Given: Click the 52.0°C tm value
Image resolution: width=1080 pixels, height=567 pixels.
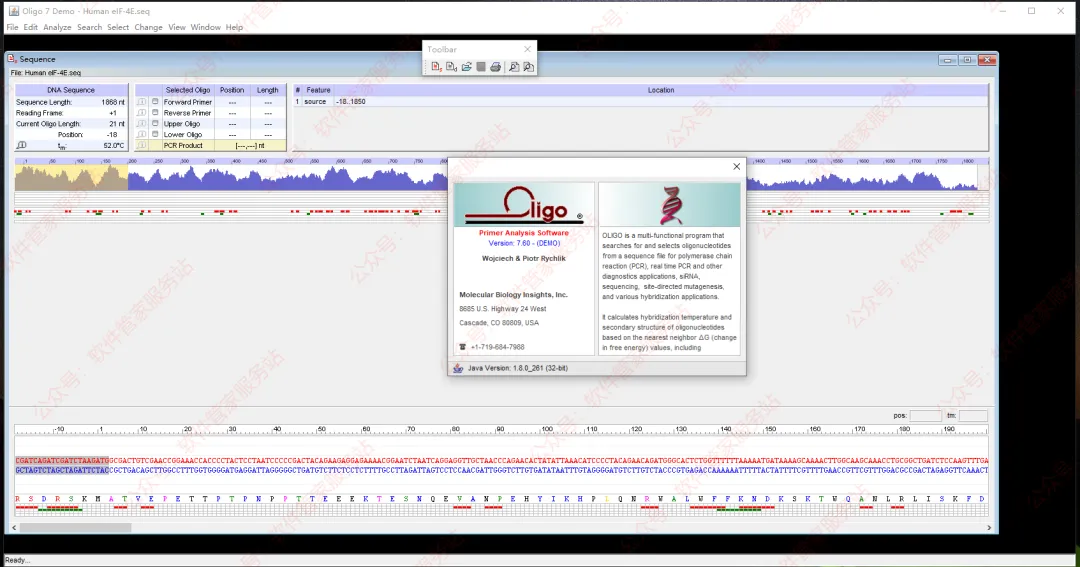Looking at the screenshot, I should pyautogui.click(x=114, y=145).
